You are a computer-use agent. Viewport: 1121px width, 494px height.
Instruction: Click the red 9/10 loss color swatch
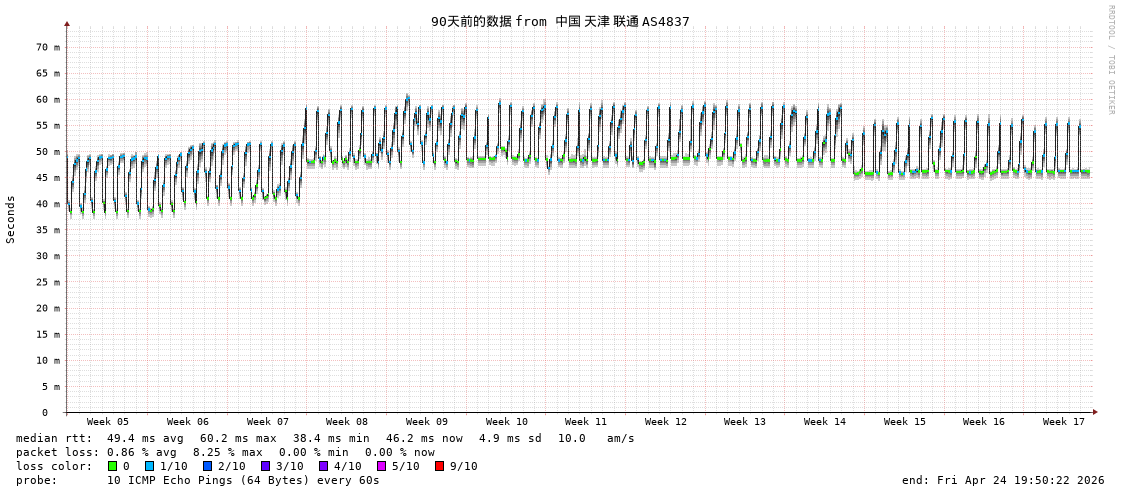coord(440,466)
